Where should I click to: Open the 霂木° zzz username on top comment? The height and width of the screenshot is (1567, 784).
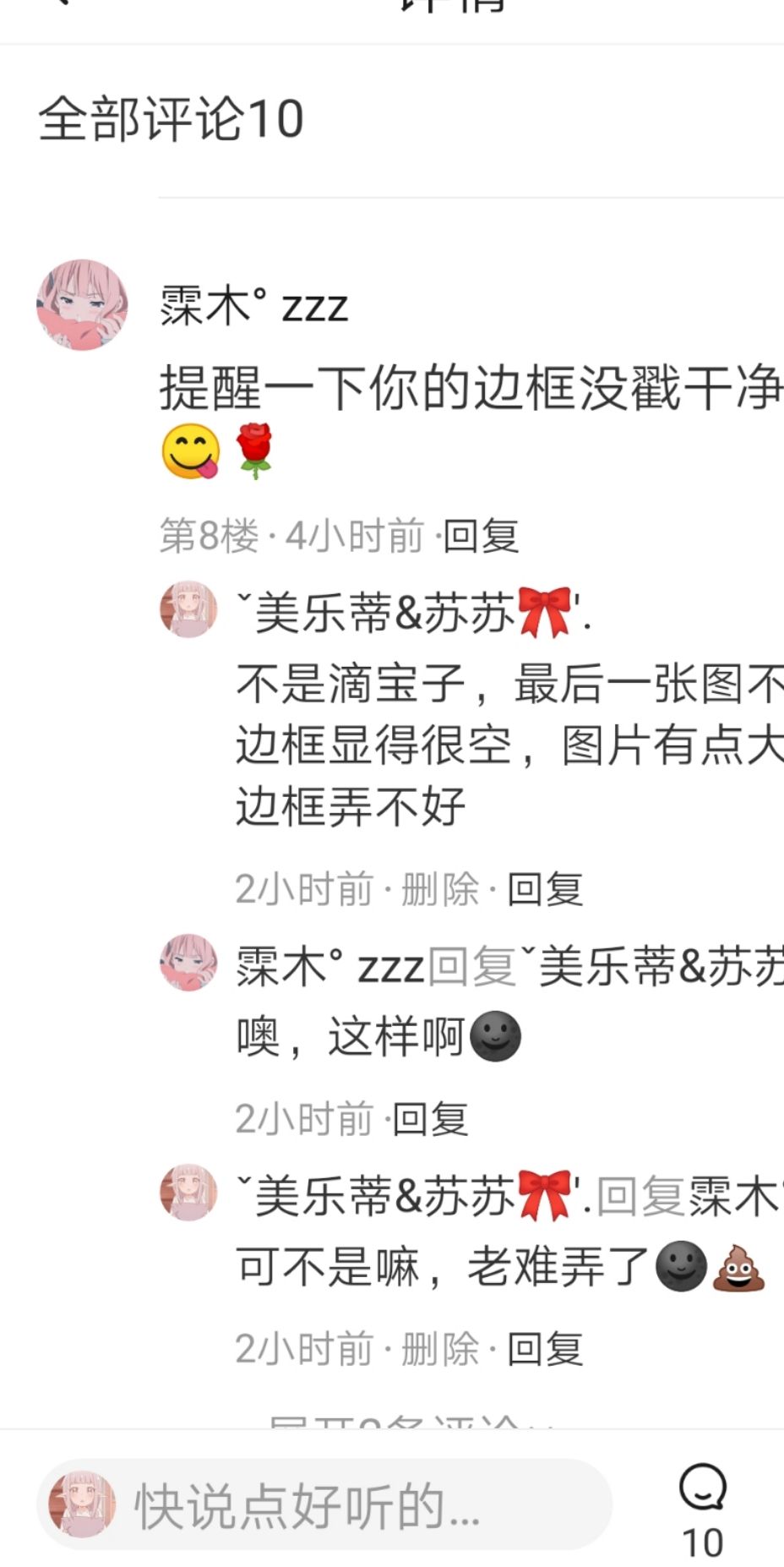pyautogui.click(x=253, y=305)
